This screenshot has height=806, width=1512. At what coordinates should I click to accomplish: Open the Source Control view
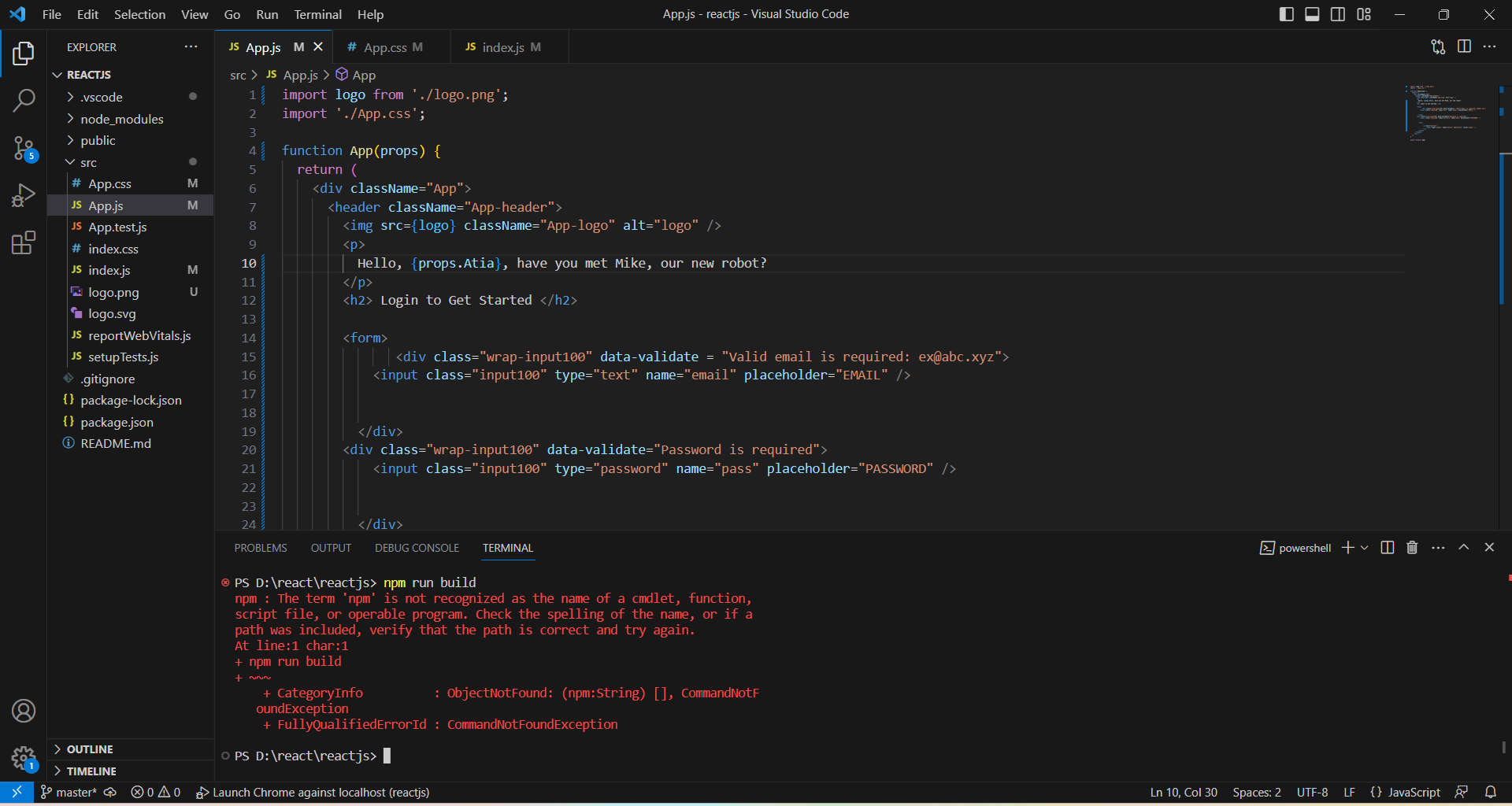(24, 148)
